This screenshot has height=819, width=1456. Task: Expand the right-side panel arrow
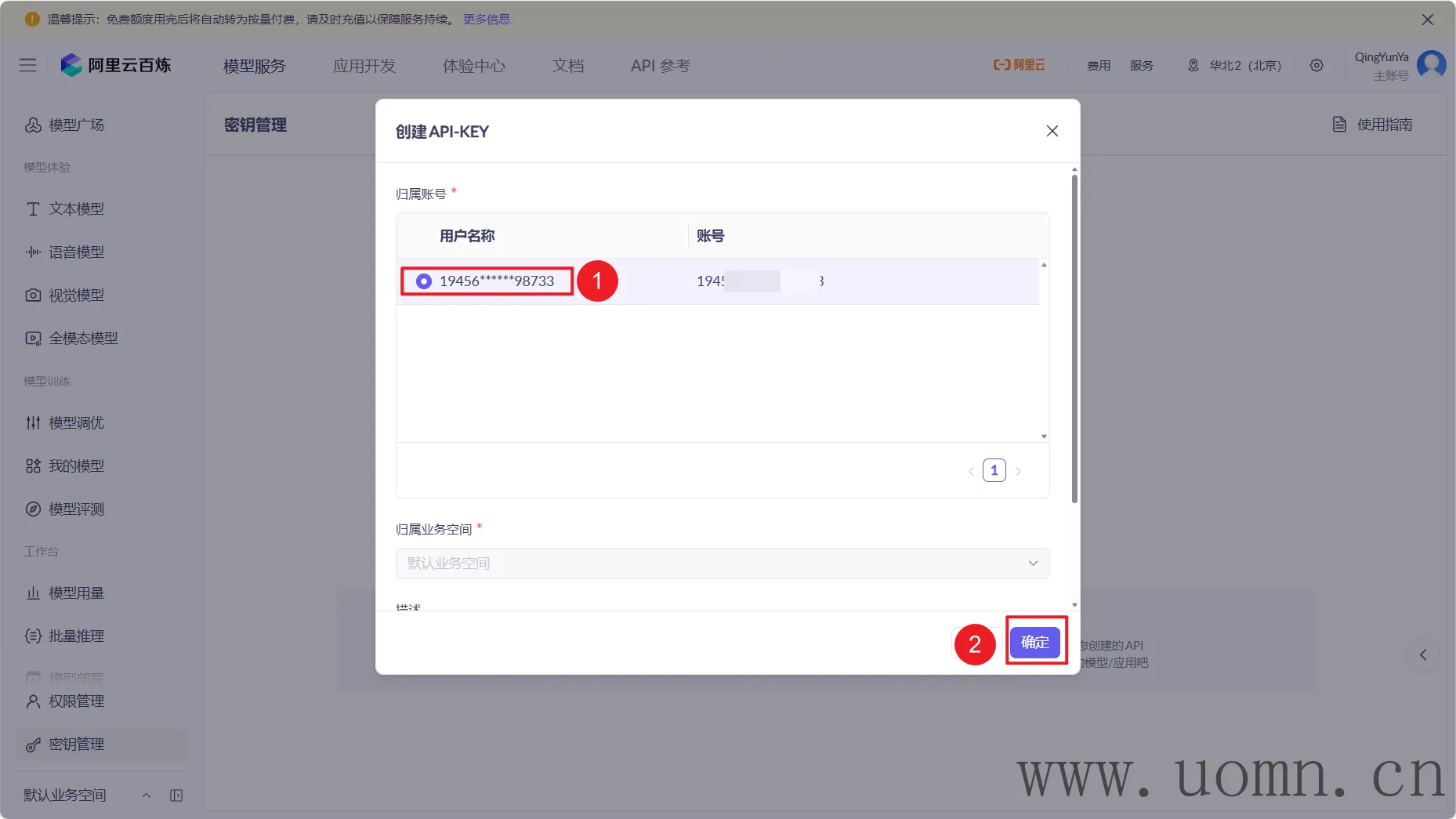(1422, 654)
